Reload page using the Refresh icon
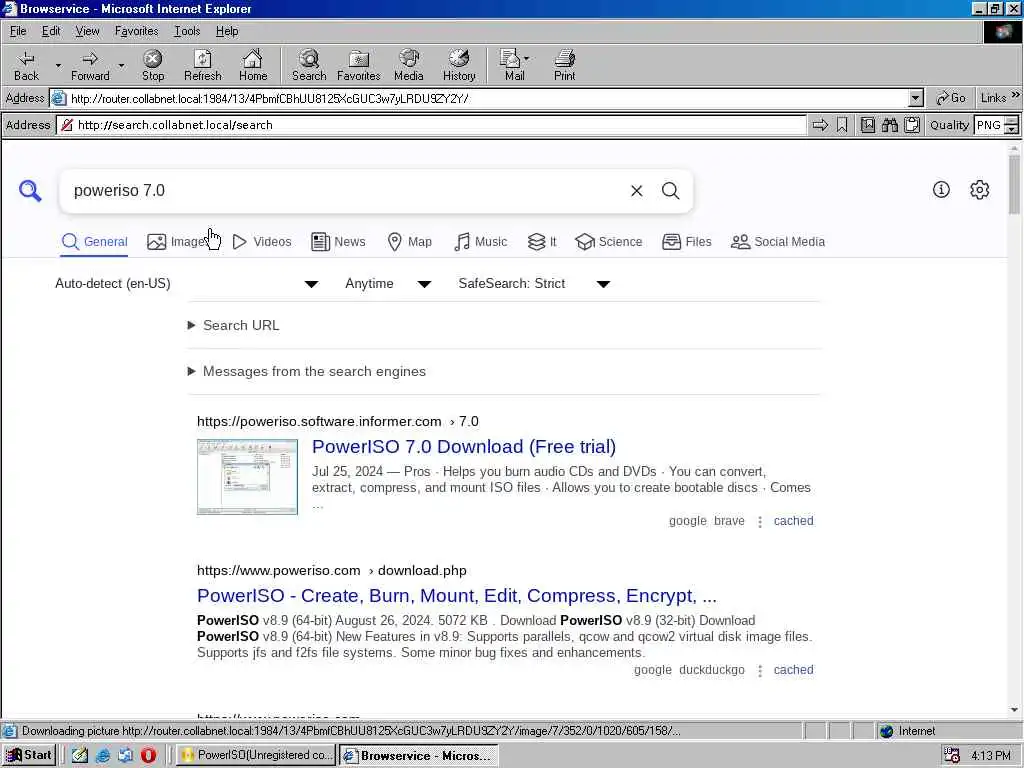 [202, 65]
